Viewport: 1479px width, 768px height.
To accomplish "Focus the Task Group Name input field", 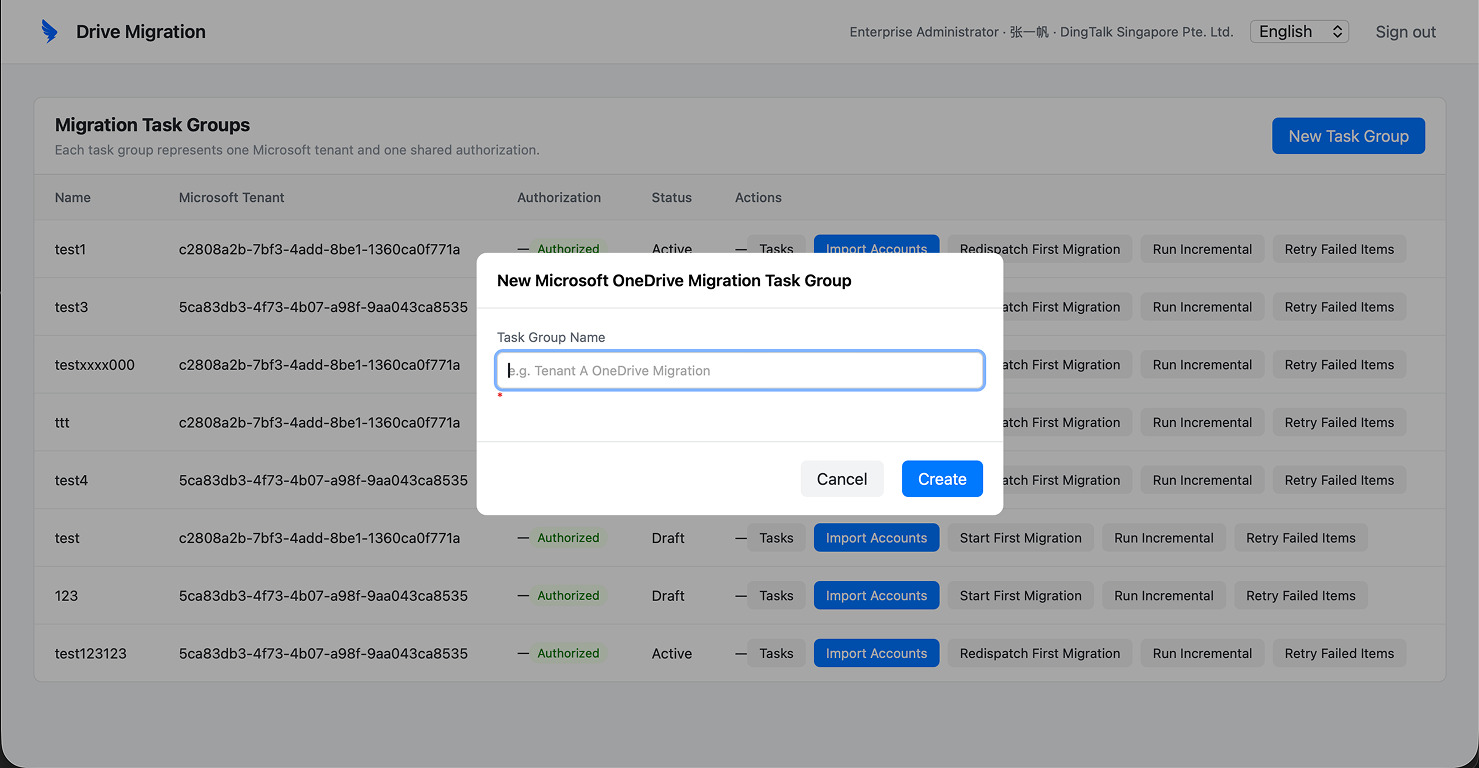I will (x=740, y=370).
